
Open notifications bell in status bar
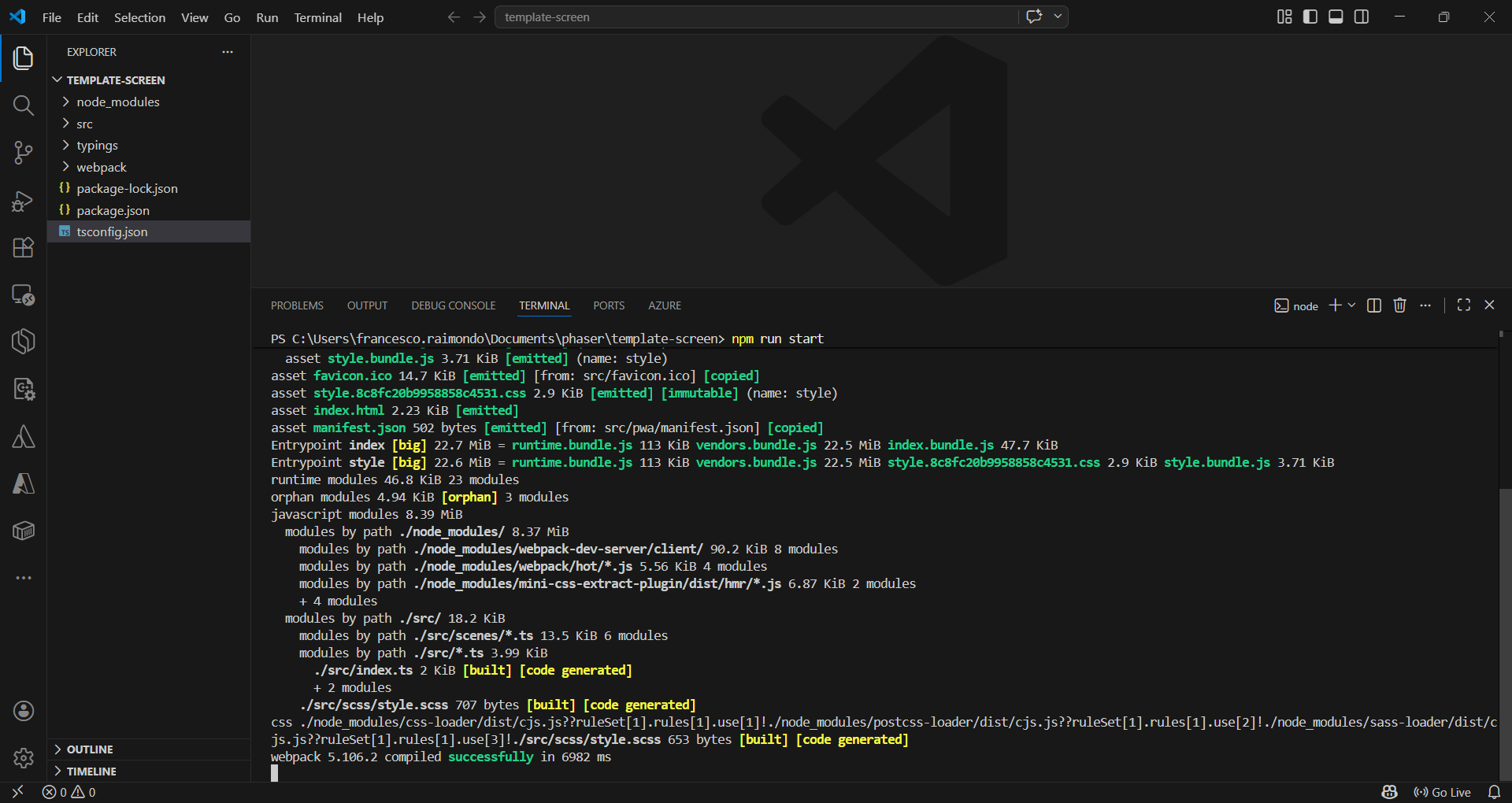[x=1494, y=792]
